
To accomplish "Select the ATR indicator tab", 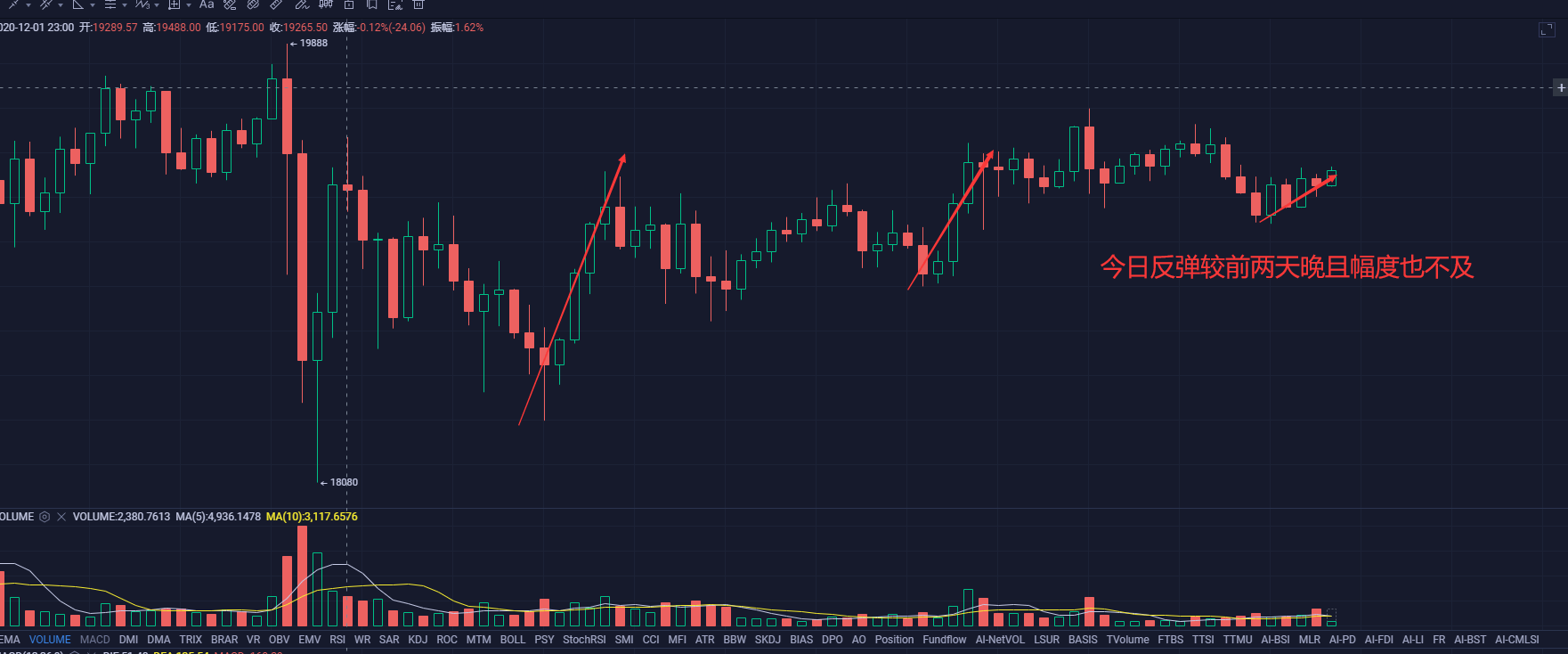I will point(705,640).
